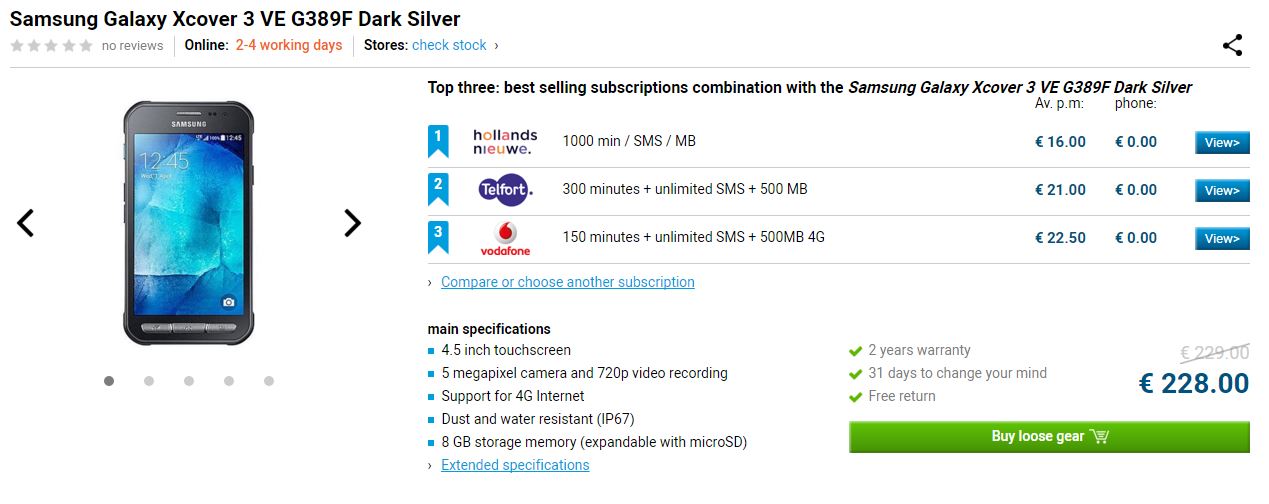View the Vodafone €22.50 subscription
This screenshot has height=504, width=1269.
(x=1222, y=239)
